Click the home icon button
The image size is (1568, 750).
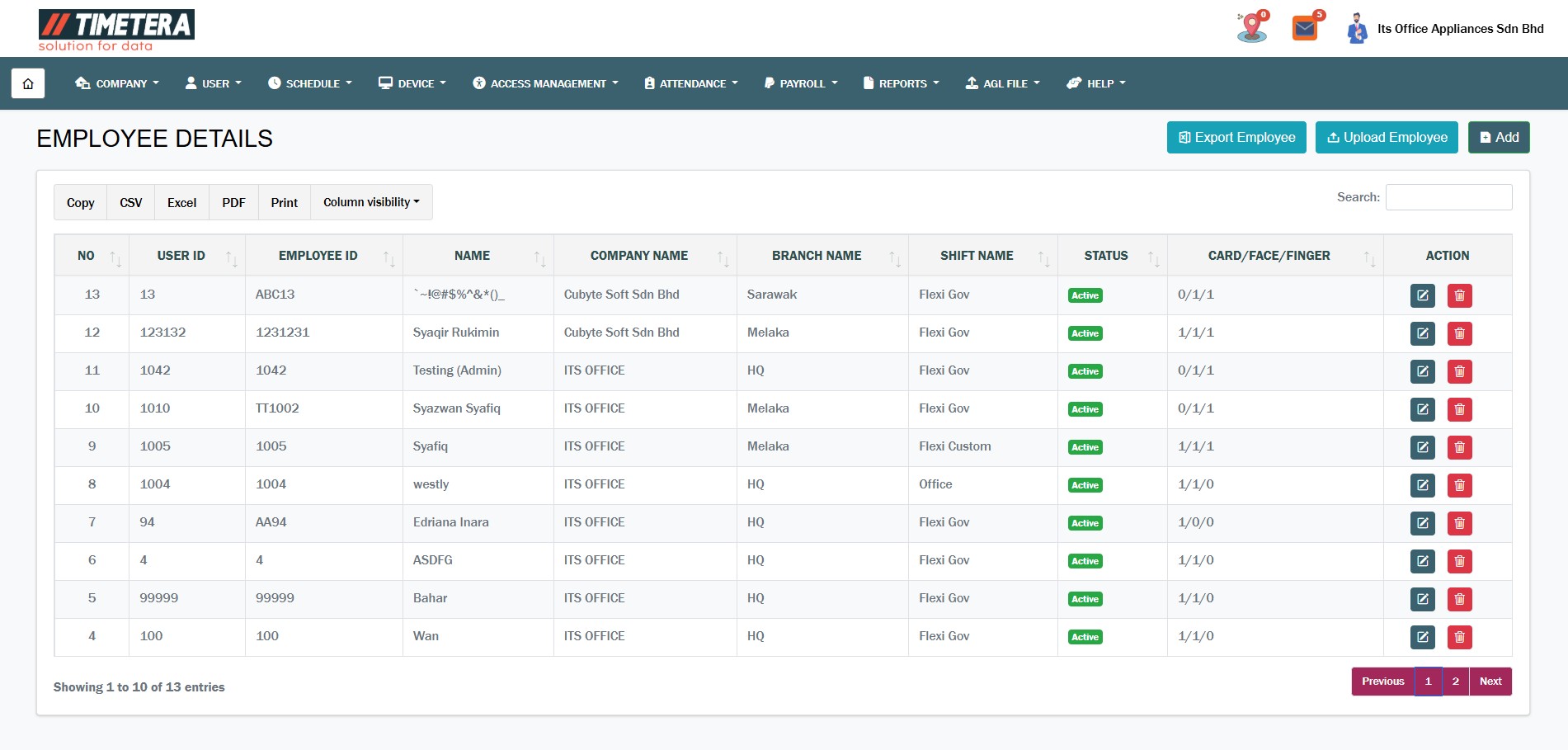click(28, 83)
